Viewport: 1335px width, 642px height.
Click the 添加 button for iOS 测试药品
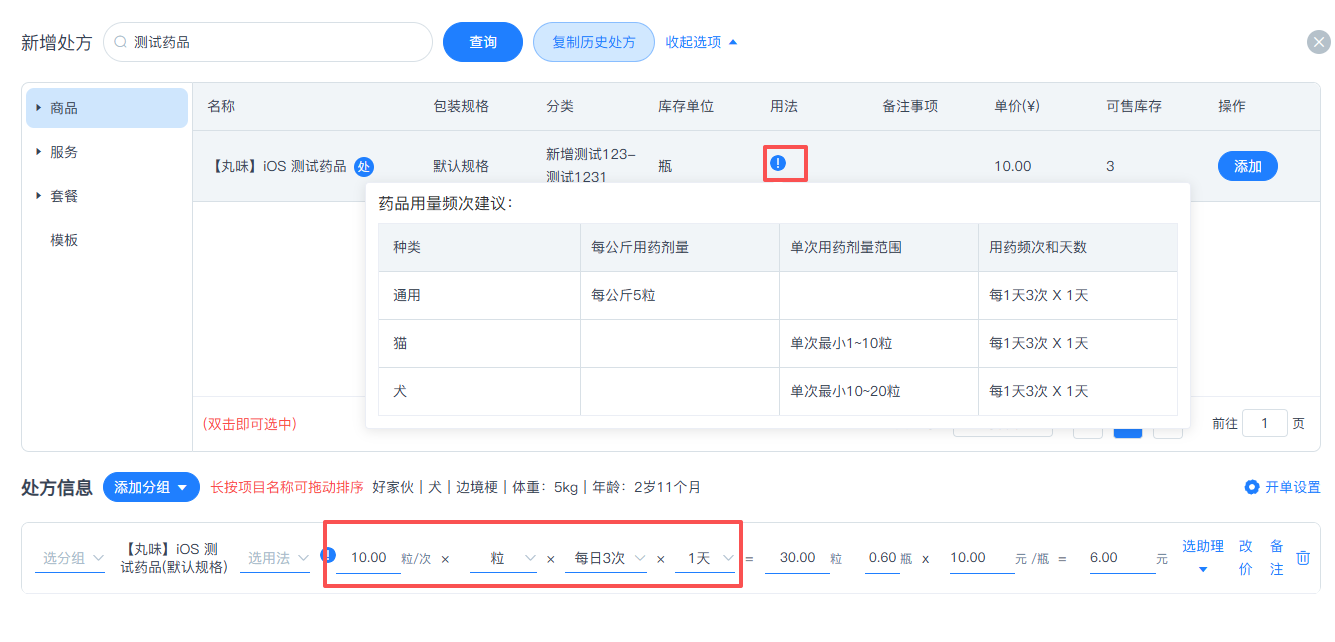coord(1247,166)
